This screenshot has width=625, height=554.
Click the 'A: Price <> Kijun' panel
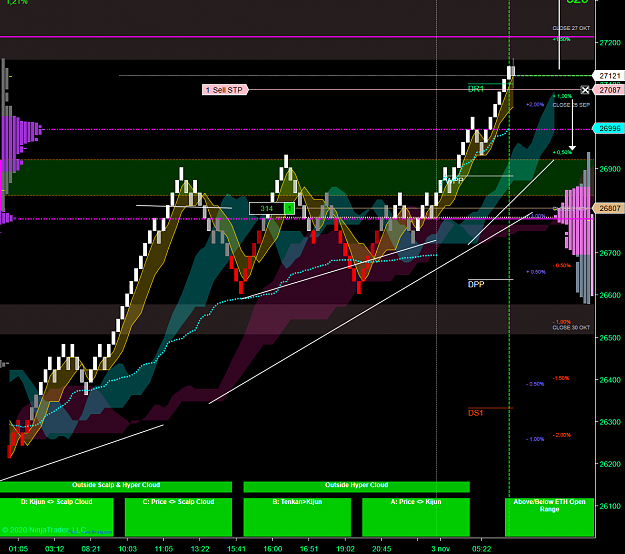click(x=416, y=517)
